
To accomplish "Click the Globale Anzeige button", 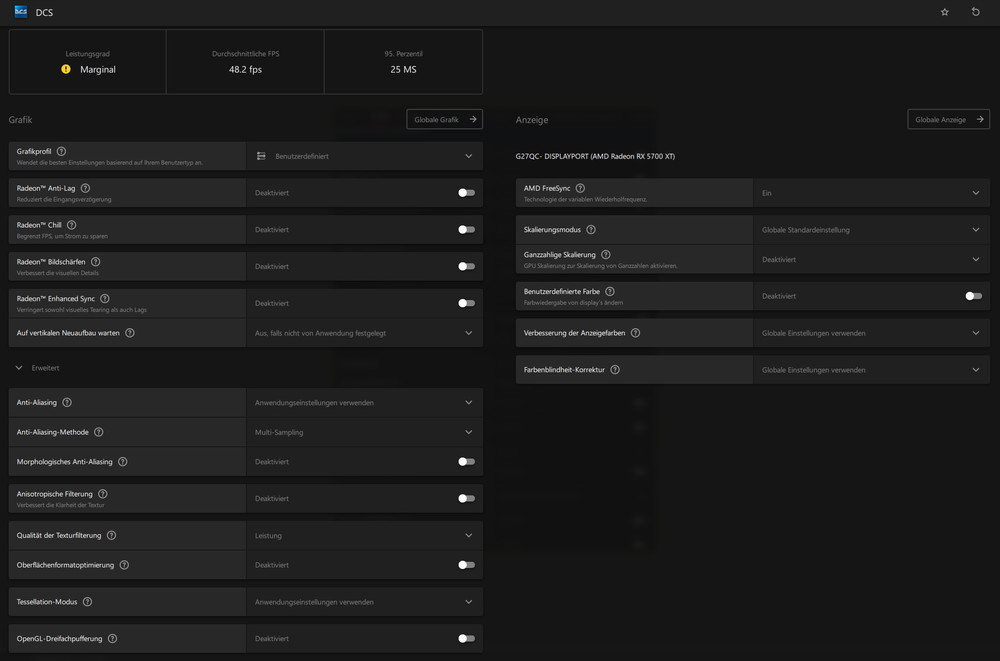I will [x=948, y=118].
